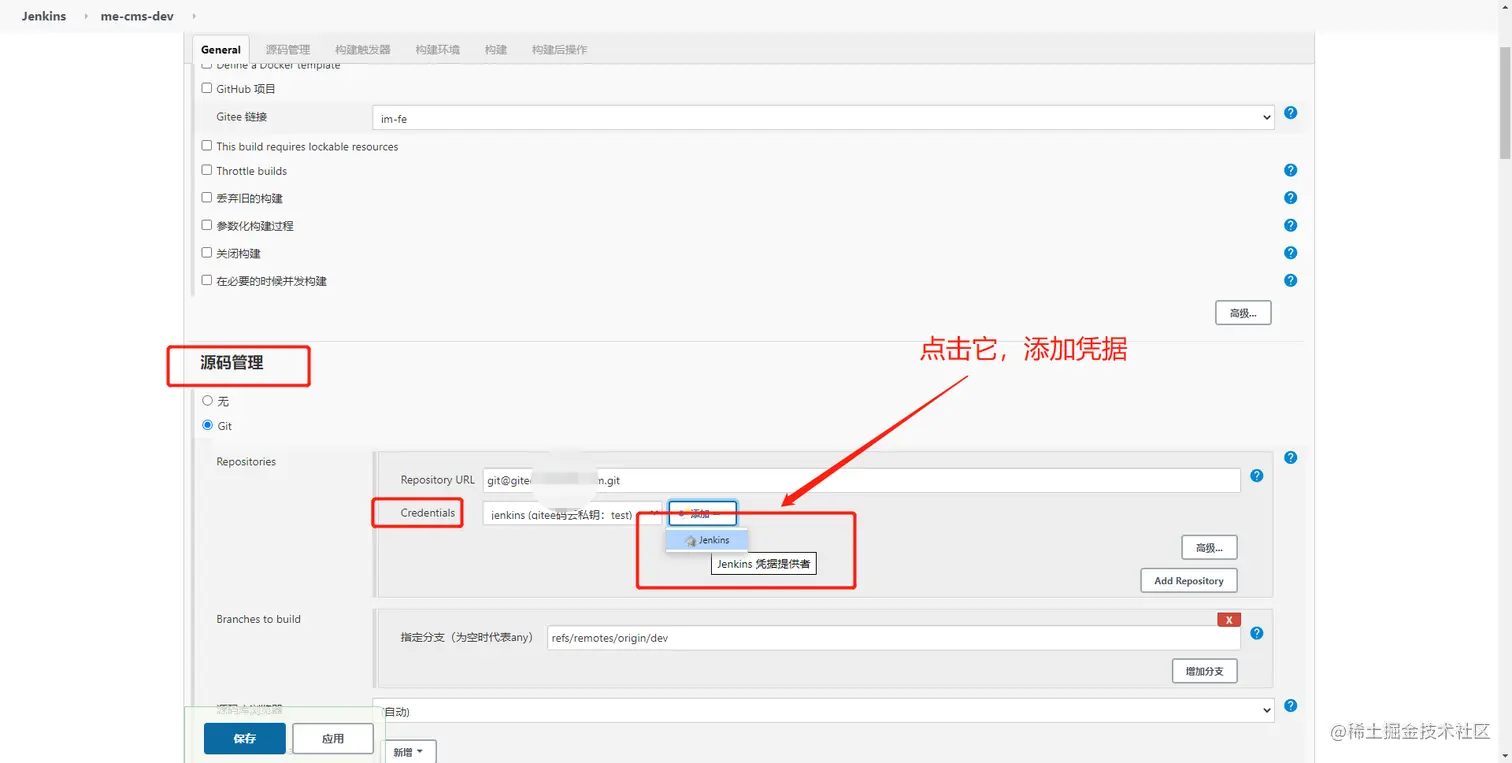Open help icon next to Repository URL
The height and width of the screenshot is (763, 1512).
(1257, 476)
